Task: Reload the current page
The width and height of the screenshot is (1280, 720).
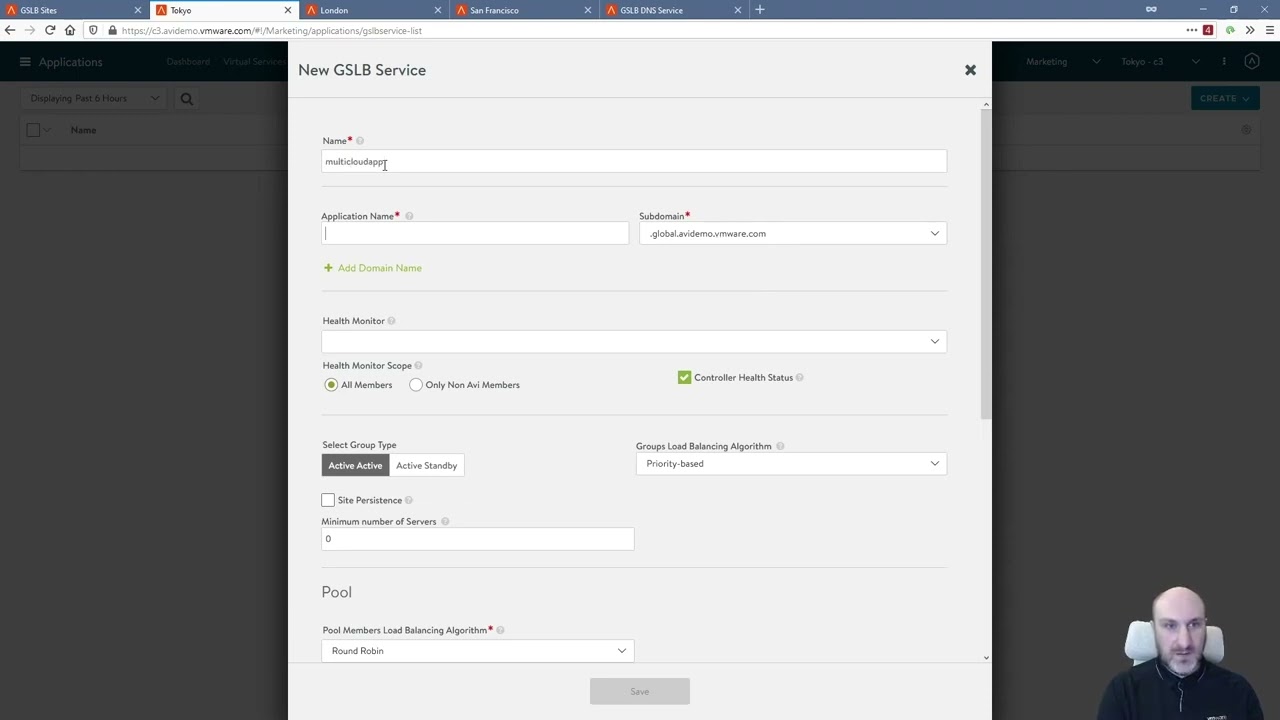Action: click(50, 30)
